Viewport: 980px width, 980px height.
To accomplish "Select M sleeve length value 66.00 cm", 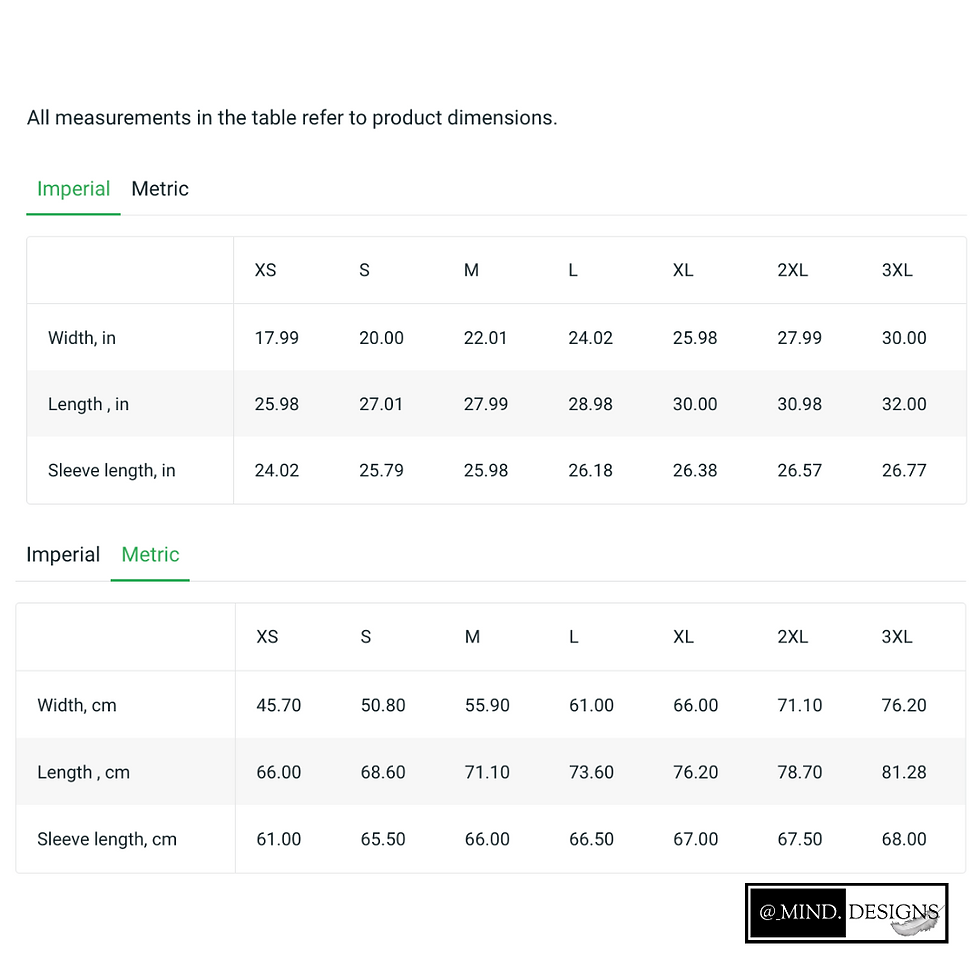I will point(488,839).
